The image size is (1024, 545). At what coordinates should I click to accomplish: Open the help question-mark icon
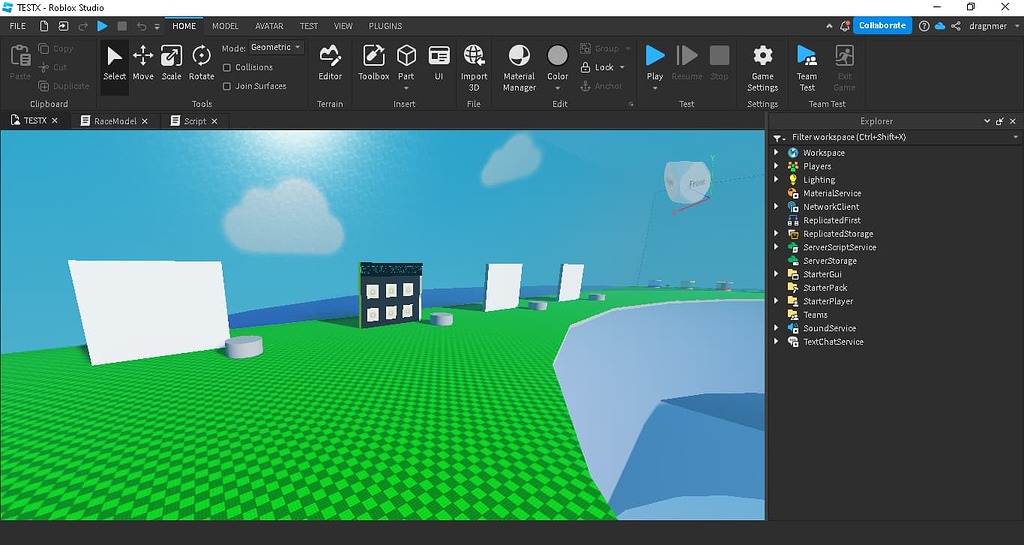click(x=924, y=26)
